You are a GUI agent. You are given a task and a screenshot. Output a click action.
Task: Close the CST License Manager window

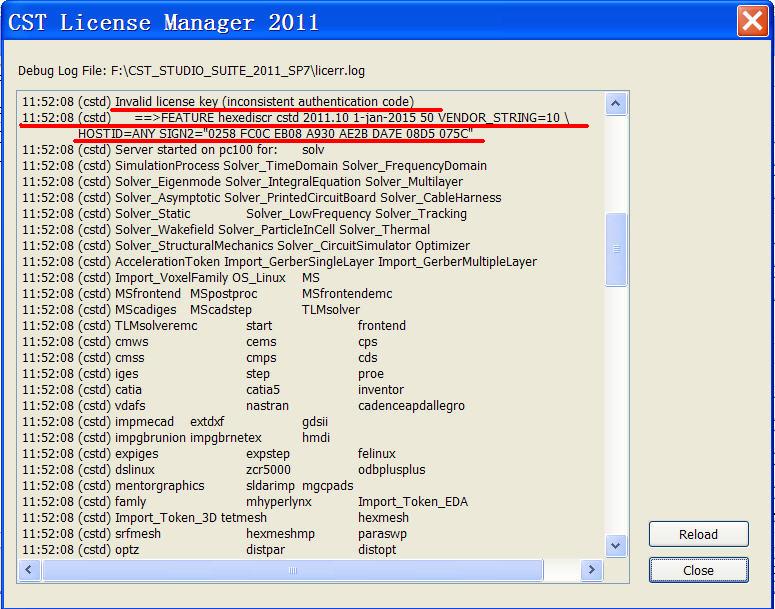point(752,21)
